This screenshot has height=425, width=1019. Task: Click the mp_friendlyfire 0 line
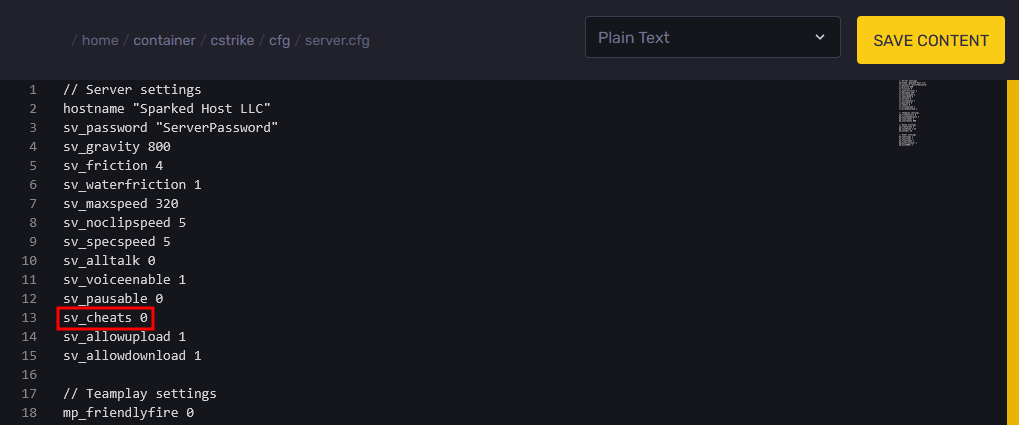click(128, 412)
